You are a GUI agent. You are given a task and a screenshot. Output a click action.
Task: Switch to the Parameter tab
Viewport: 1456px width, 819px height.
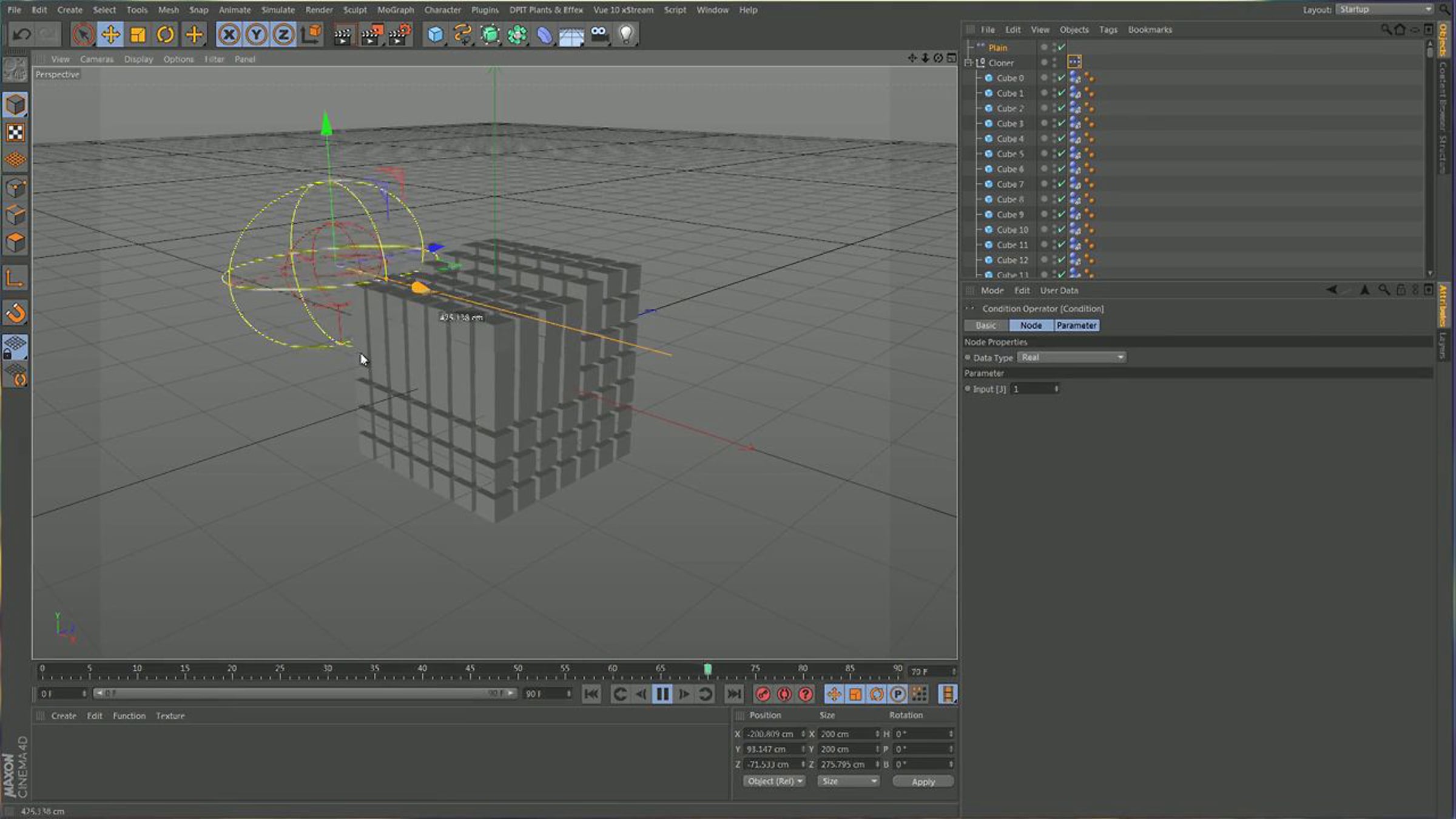point(1076,325)
